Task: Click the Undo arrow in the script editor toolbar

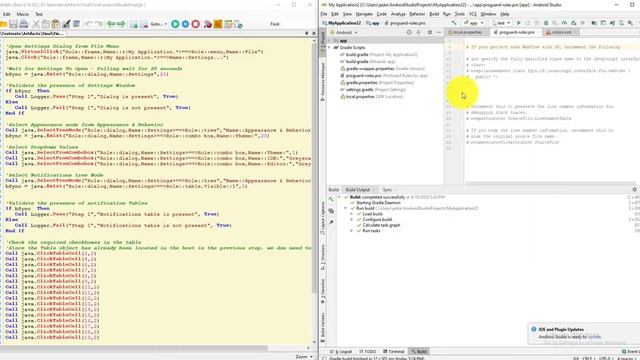Action: pos(89,24)
